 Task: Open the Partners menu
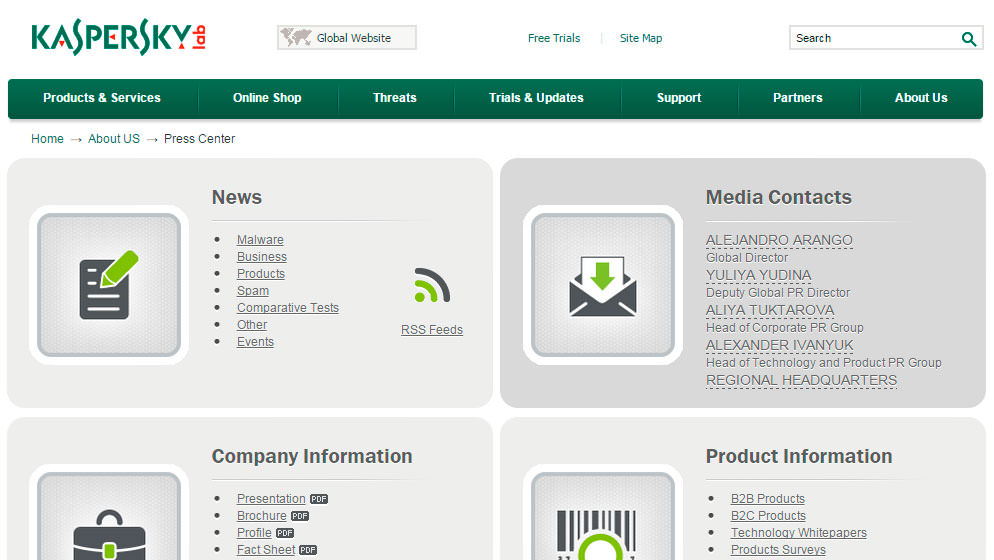point(797,98)
